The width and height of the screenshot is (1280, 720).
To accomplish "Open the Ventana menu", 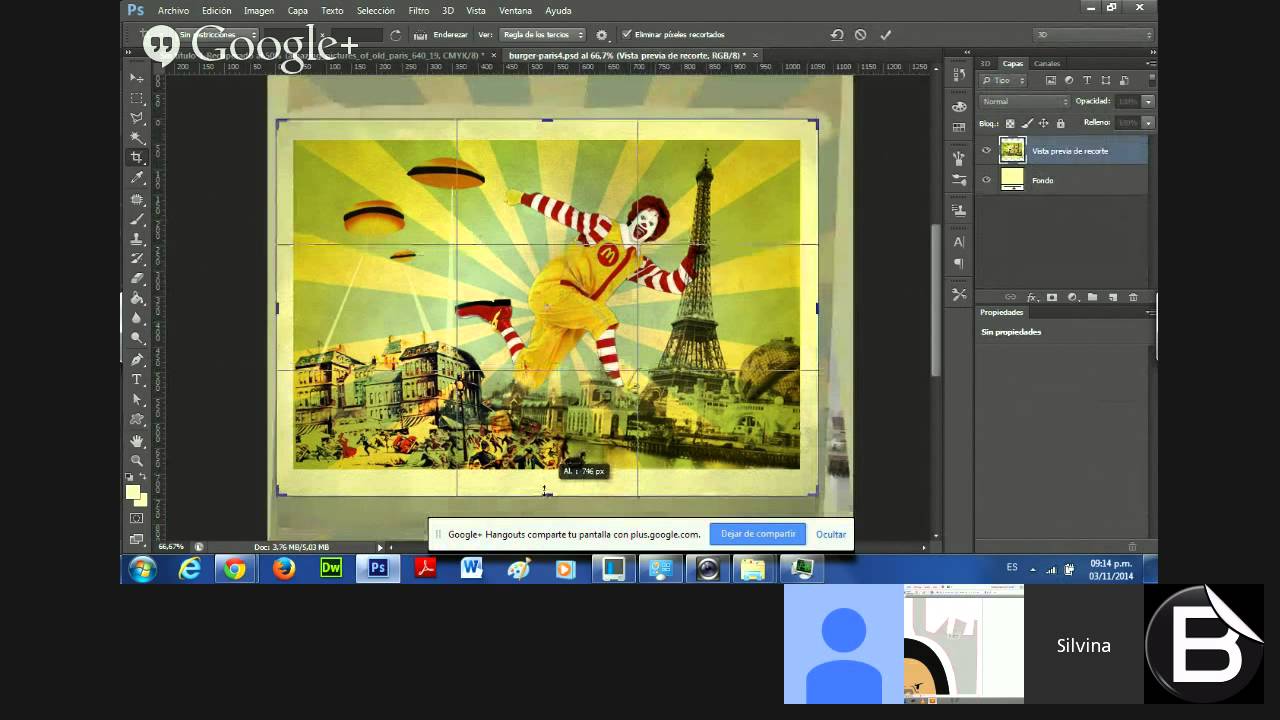I will pos(515,10).
